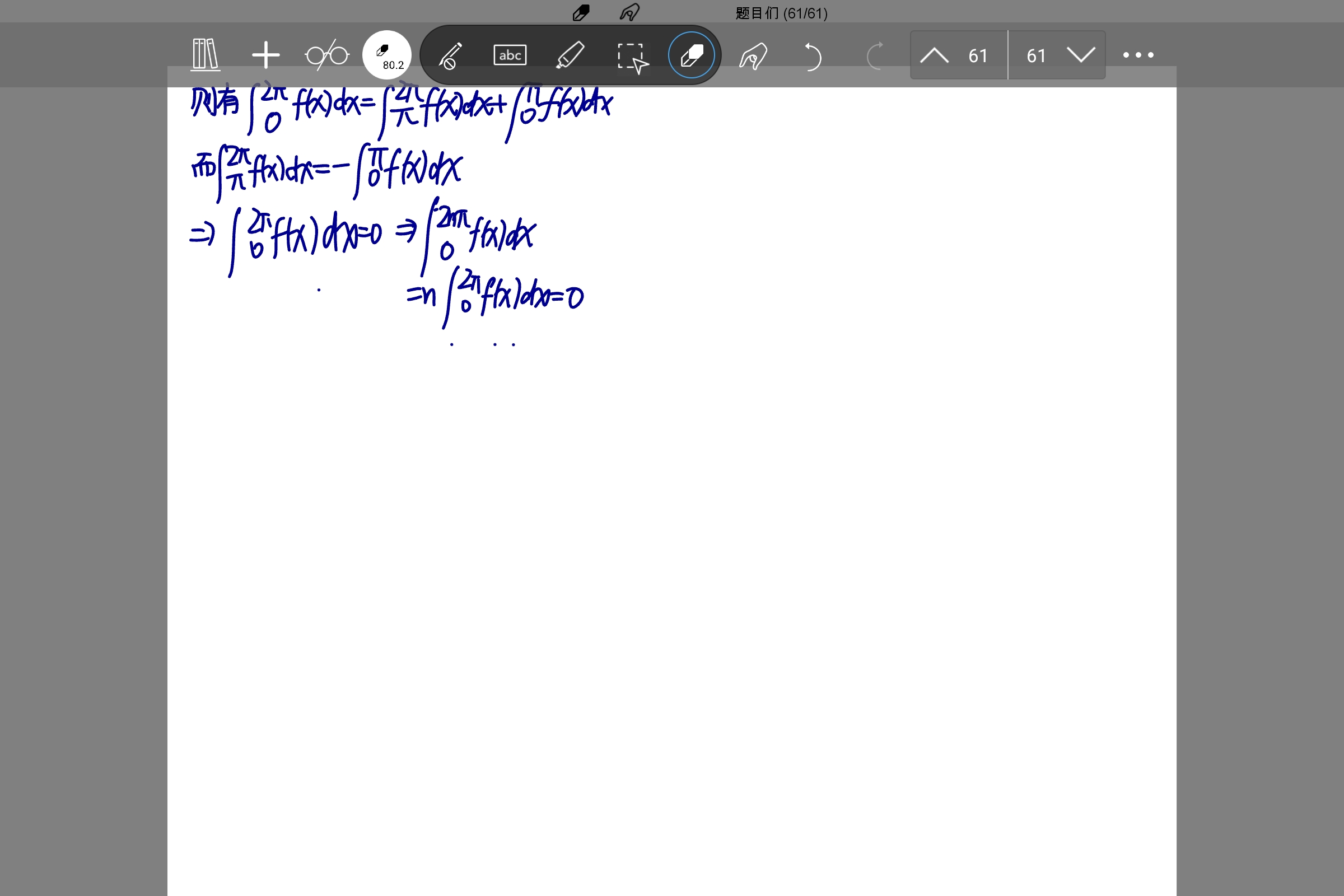The width and height of the screenshot is (1344, 896).
Task: Select the pen tool
Action: coord(450,55)
